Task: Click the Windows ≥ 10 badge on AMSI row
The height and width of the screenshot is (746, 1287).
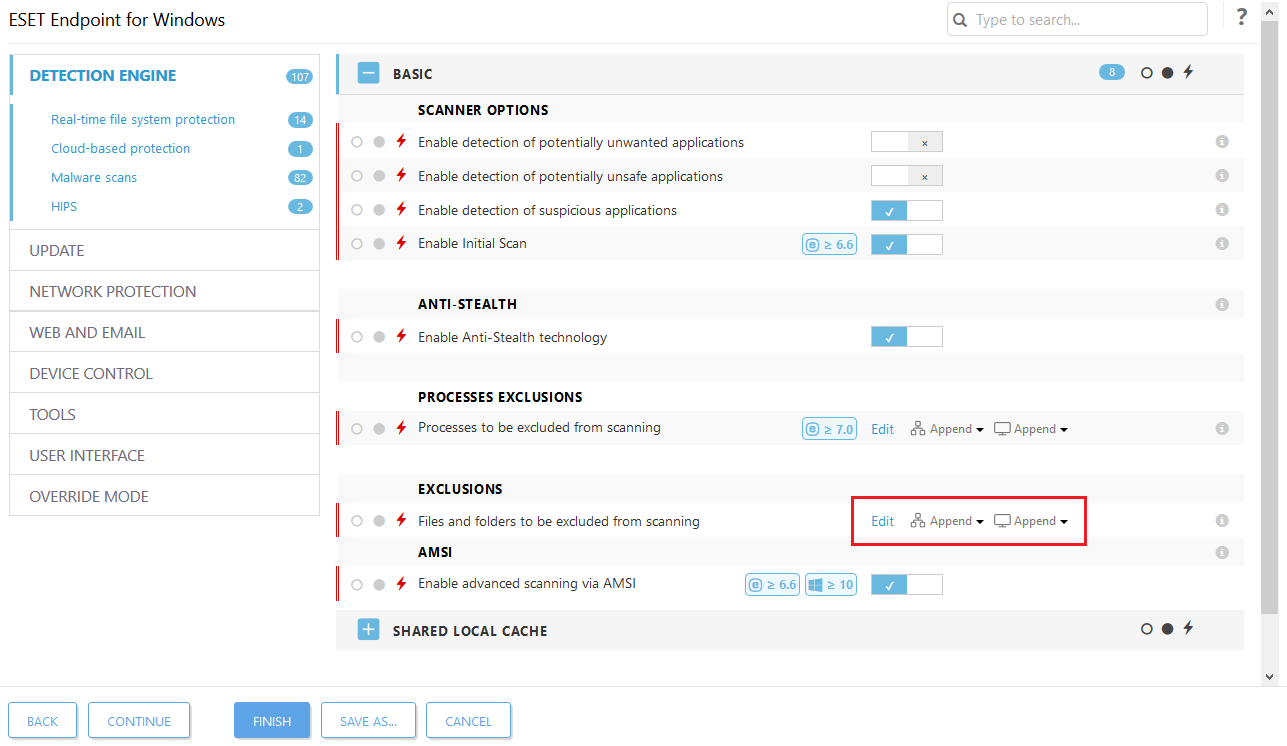Action: tap(830, 584)
